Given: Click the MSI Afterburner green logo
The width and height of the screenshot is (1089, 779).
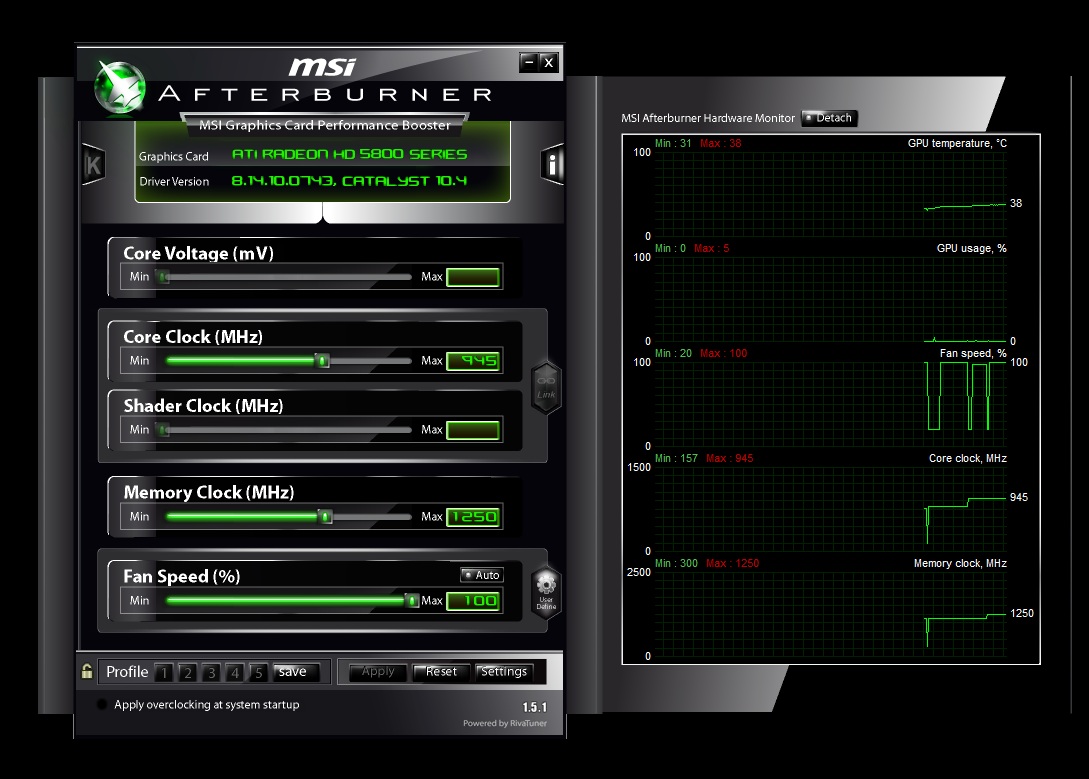Looking at the screenshot, I should pyautogui.click(x=119, y=87).
